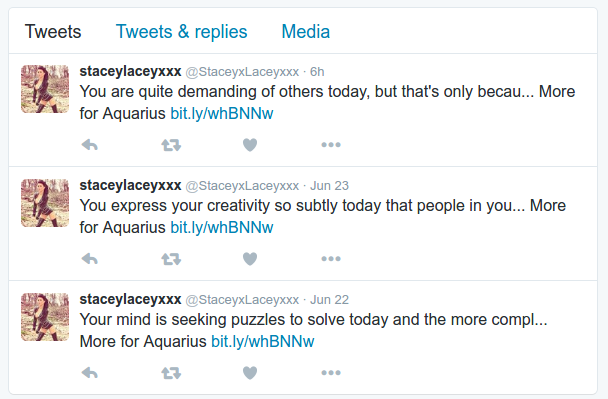Like the Jun 23 tweet
Viewport: 608px width, 399px height.
point(250,259)
